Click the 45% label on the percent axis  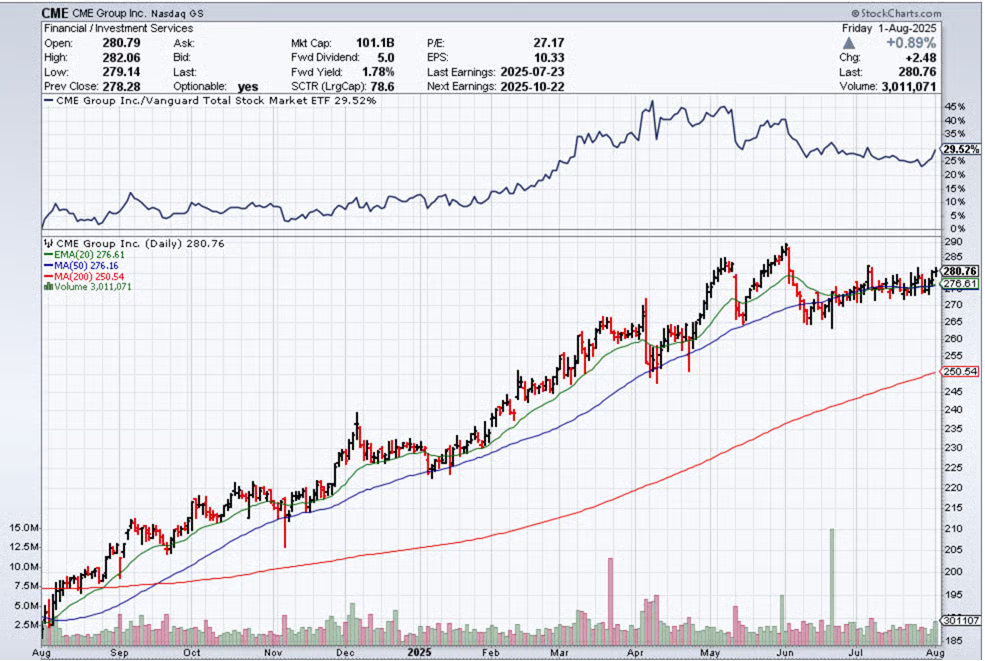955,107
